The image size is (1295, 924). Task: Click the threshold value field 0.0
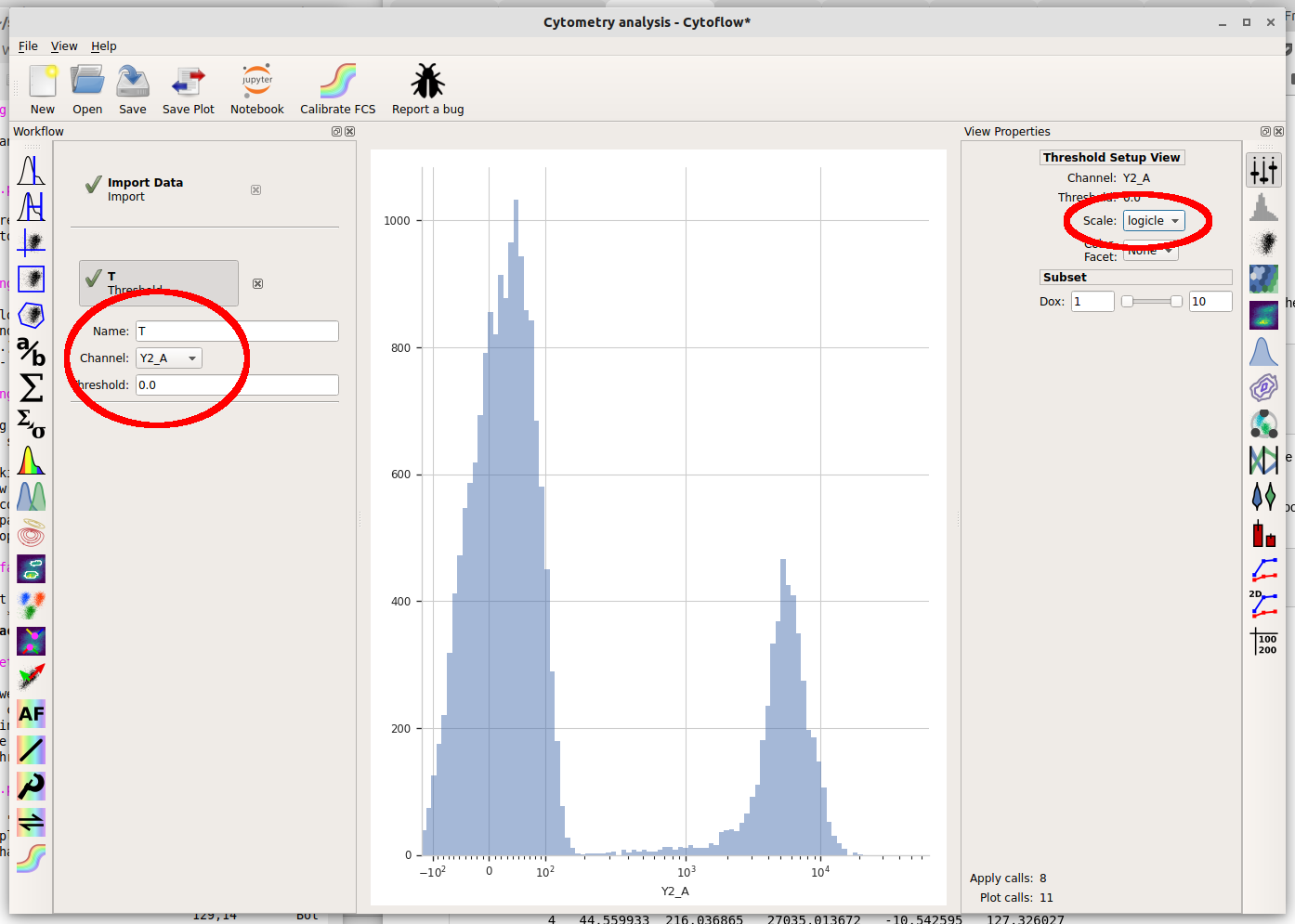pos(237,385)
